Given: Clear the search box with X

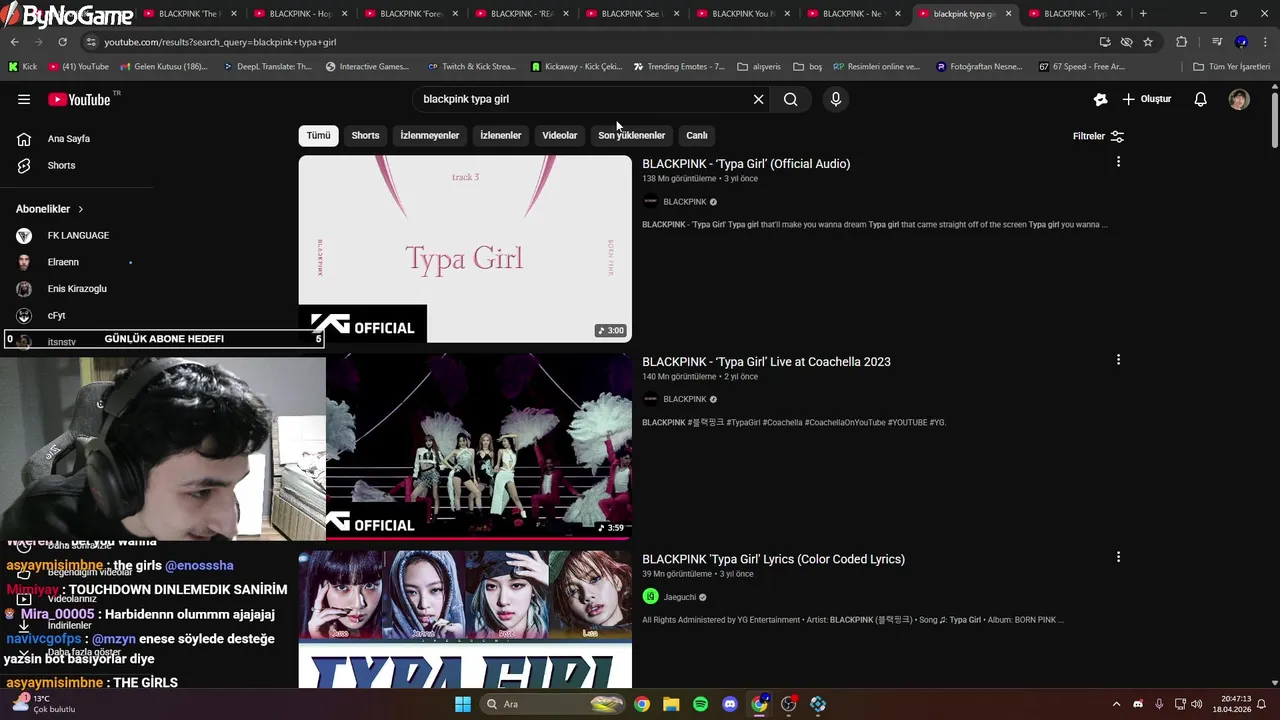Looking at the screenshot, I should pos(758,99).
